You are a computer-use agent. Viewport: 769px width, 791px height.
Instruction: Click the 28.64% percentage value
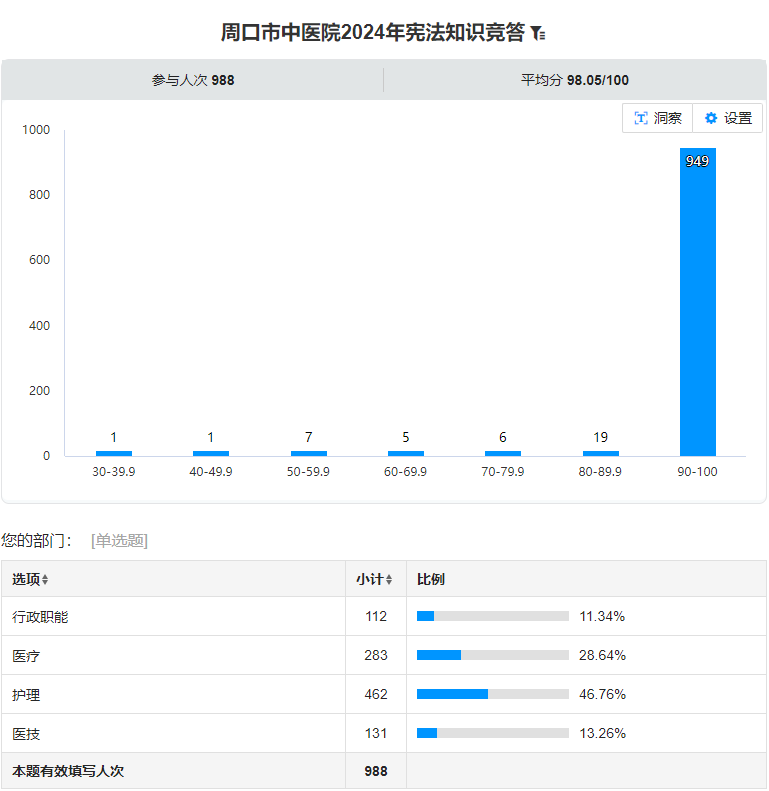[x=602, y=655]
